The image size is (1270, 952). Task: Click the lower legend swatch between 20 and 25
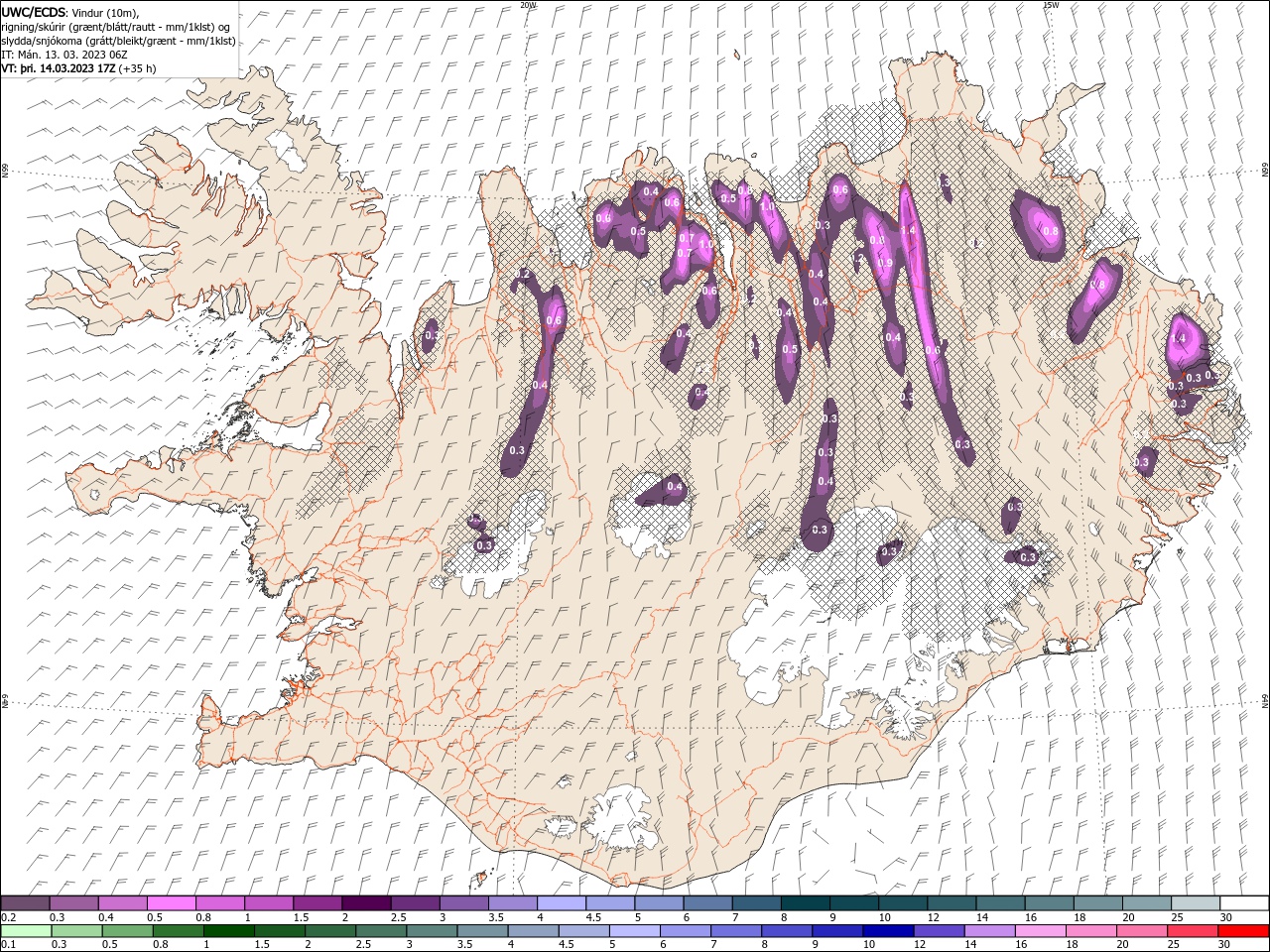[x=1140, y=931]
